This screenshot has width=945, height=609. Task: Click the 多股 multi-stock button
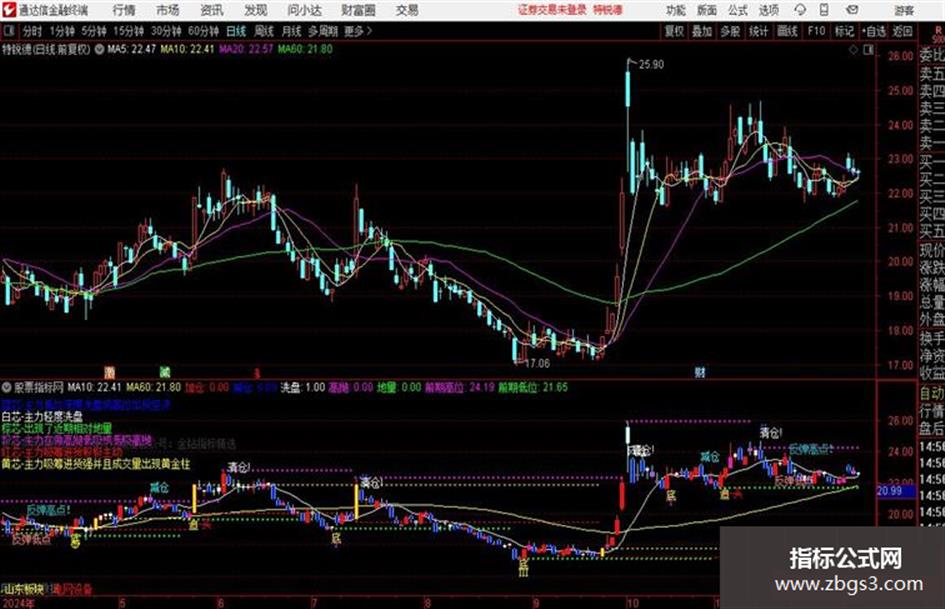pyautogui.click(x=730, y=31)
